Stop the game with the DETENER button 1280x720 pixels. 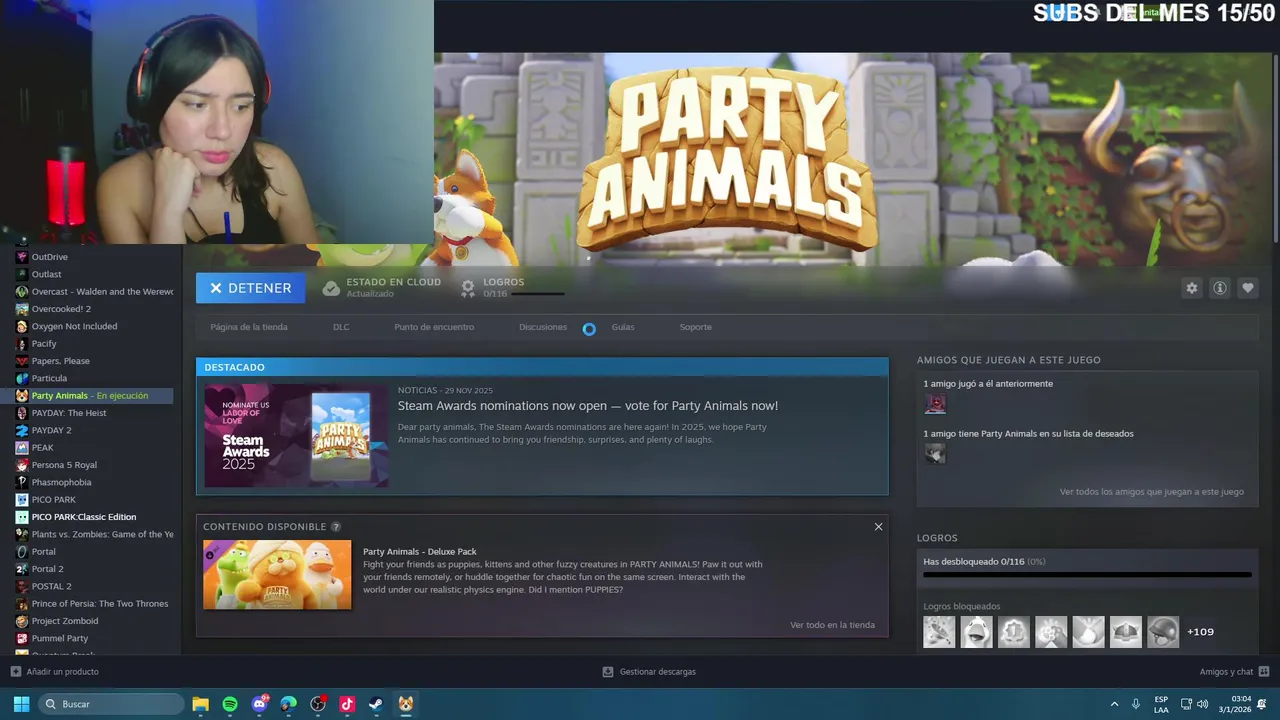pos(250,288)
